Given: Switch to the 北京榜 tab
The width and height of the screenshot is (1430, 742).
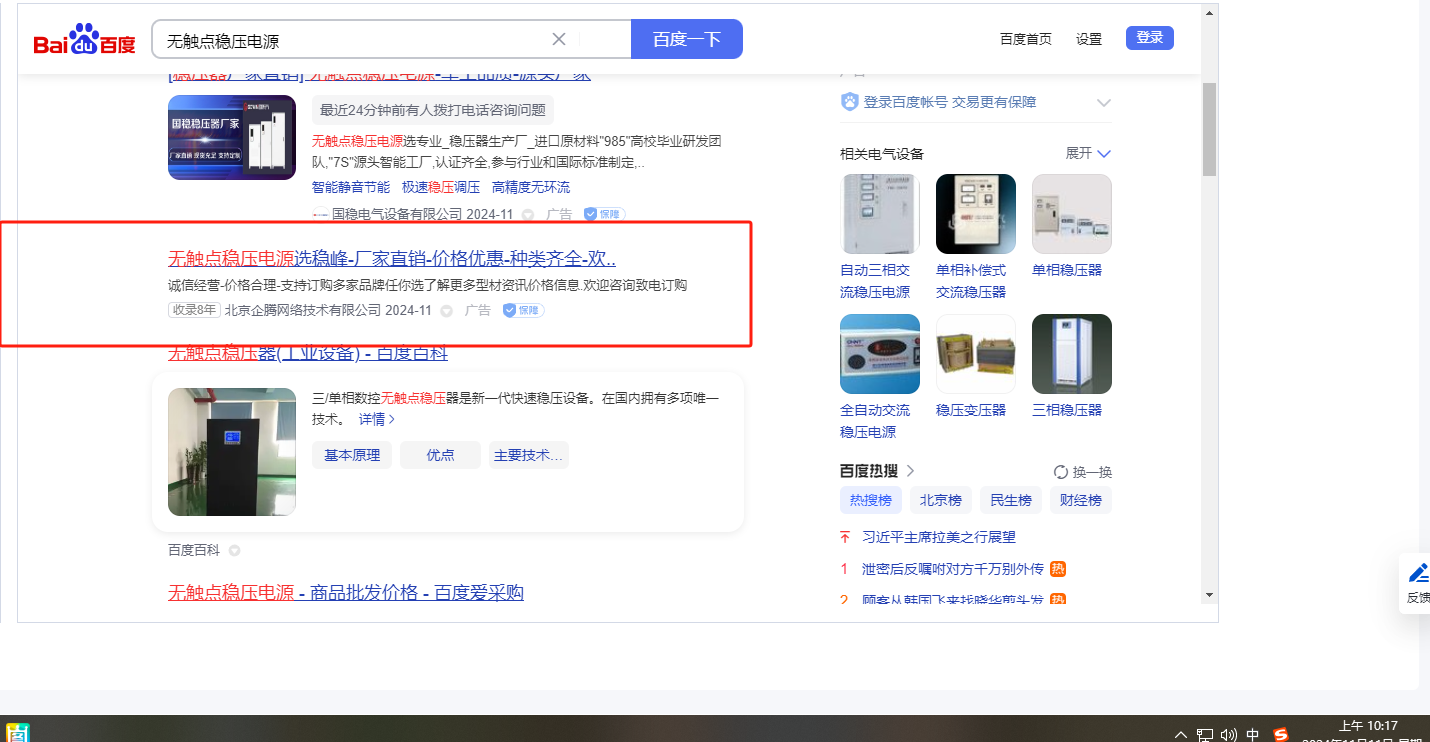Looking at the screenshot, I should [941, 500].
